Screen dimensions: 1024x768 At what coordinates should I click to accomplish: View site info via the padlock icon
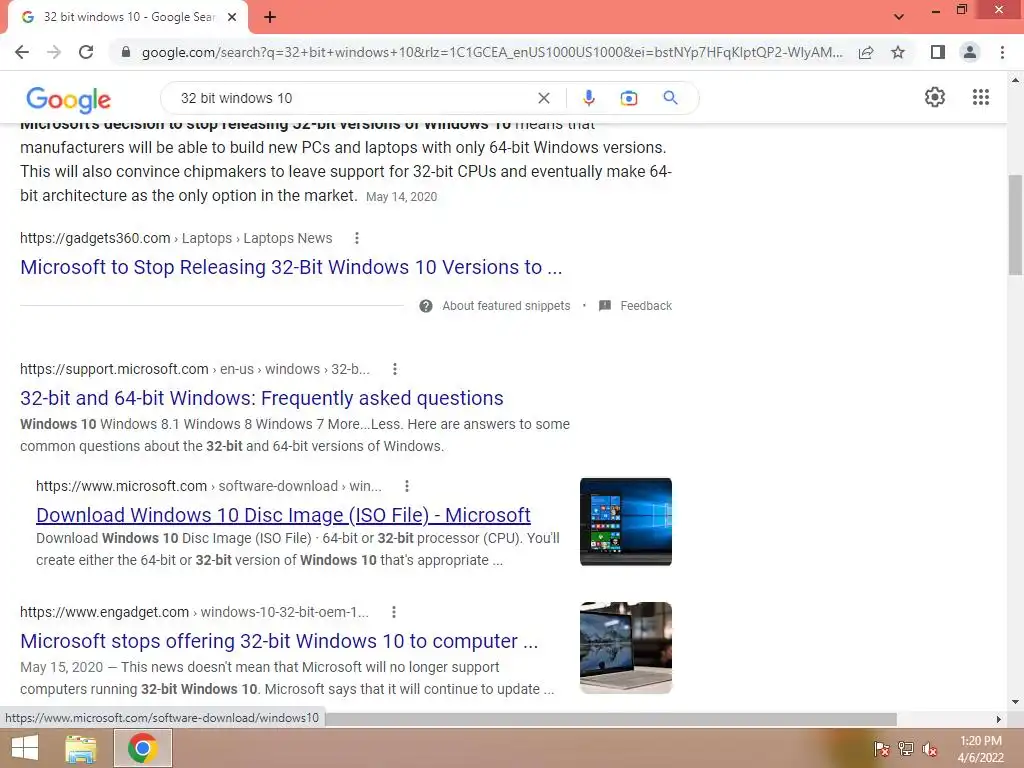126,52
